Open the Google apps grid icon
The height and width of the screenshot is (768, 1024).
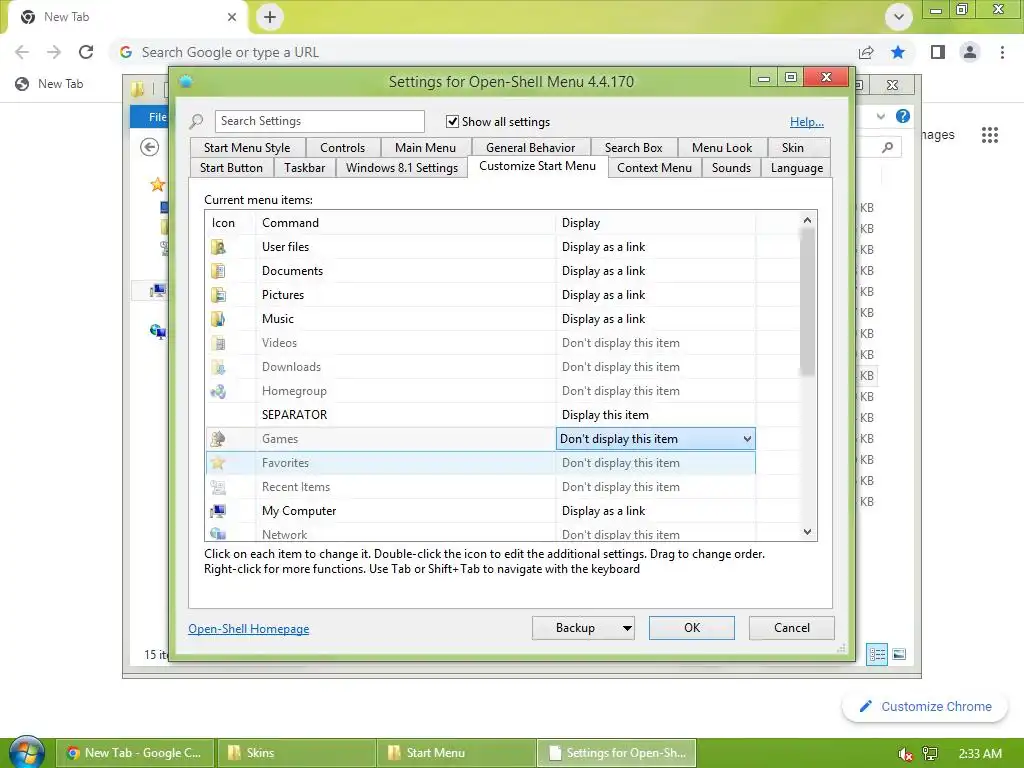[x=989, y=135]
